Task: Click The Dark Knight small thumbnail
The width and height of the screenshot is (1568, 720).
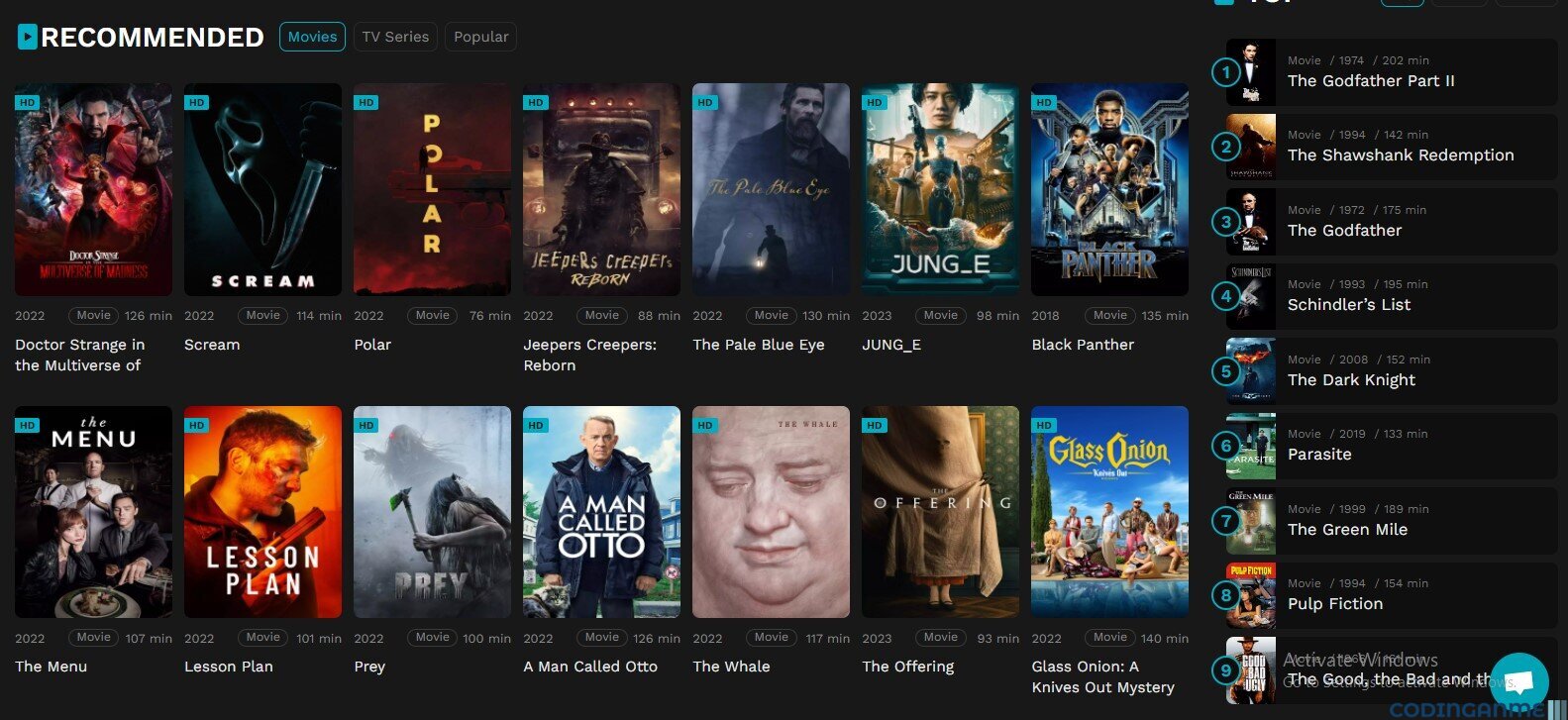Action: (x=1251, y=371)
